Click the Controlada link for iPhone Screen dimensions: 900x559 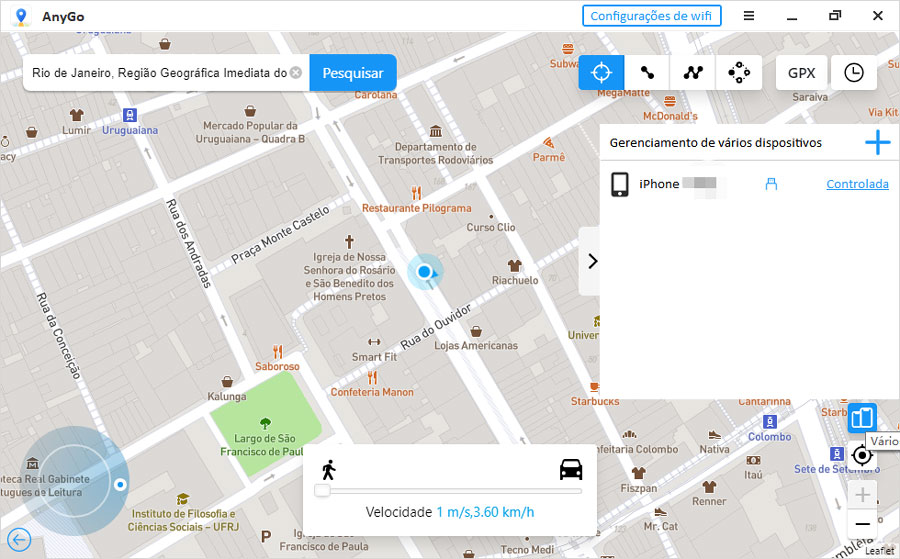(x=857, y=184)
